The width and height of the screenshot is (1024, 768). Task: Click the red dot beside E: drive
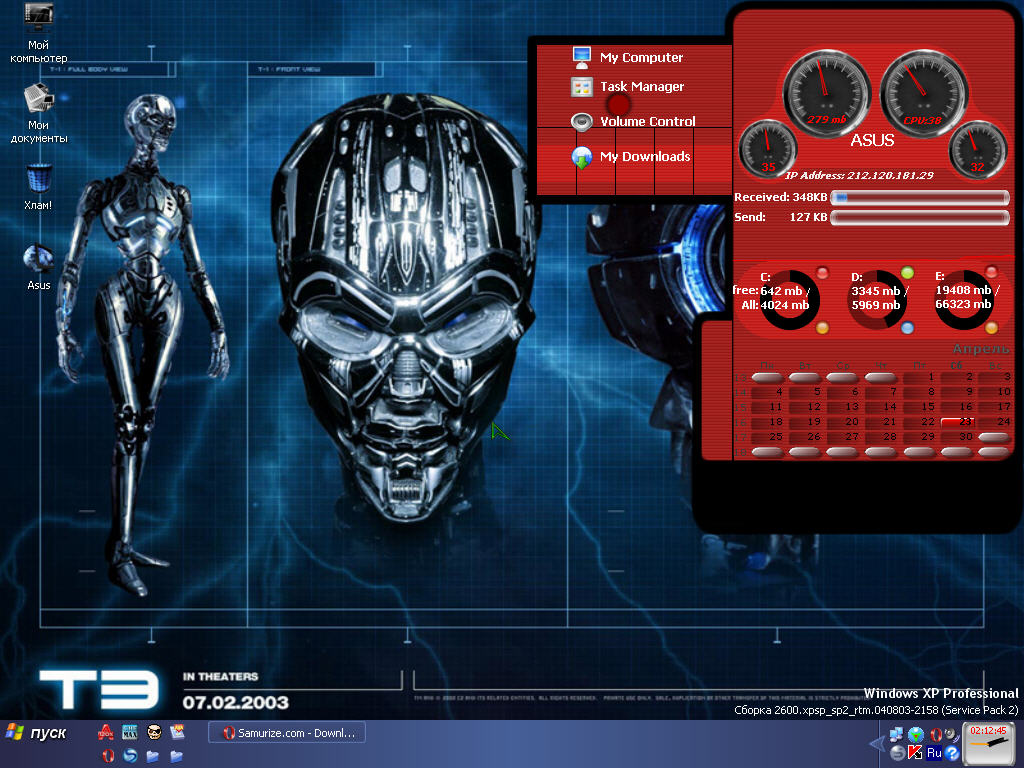991,272
